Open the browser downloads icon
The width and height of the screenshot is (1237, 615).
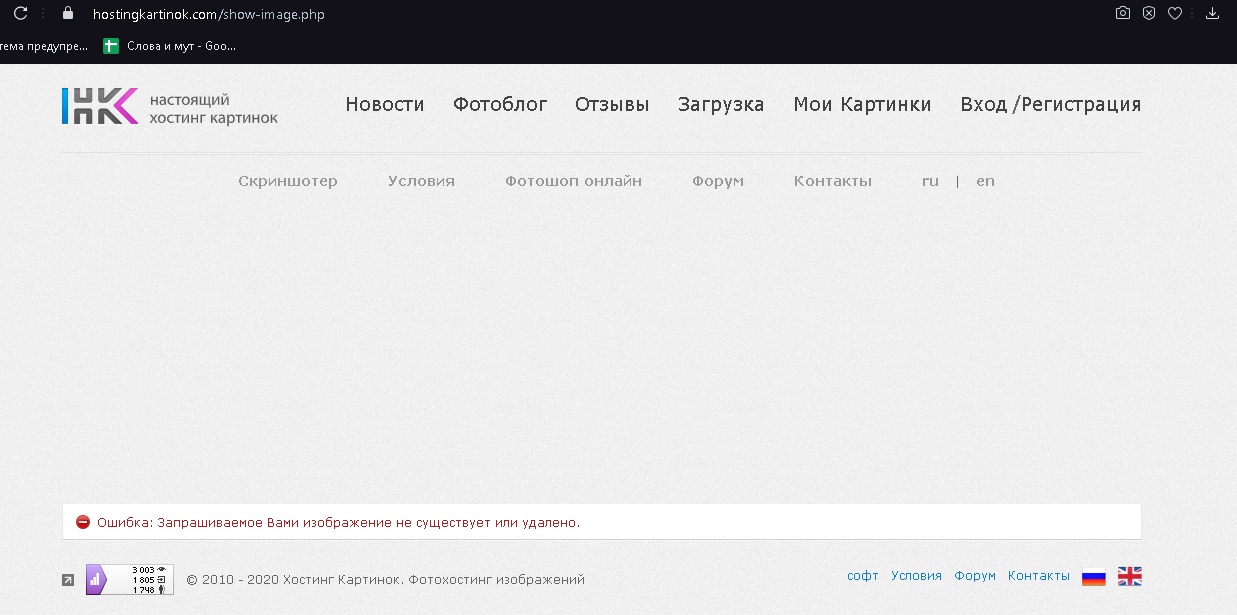(x=1213, y=14)
